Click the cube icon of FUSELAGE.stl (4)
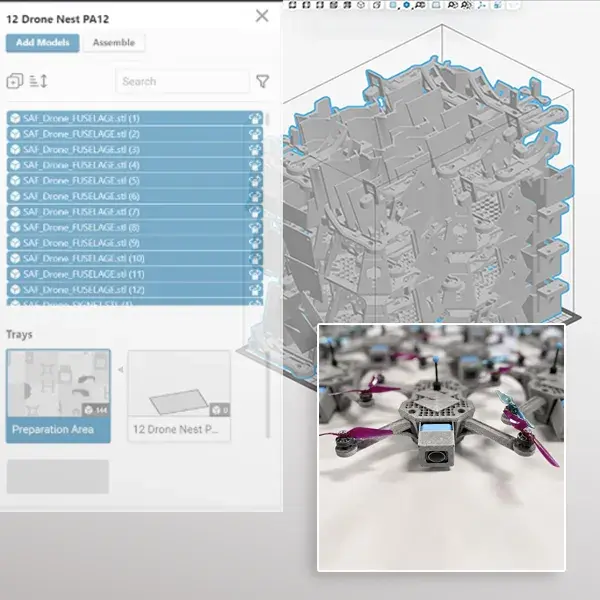Screen dimensions: 600x600 [15, 165]
